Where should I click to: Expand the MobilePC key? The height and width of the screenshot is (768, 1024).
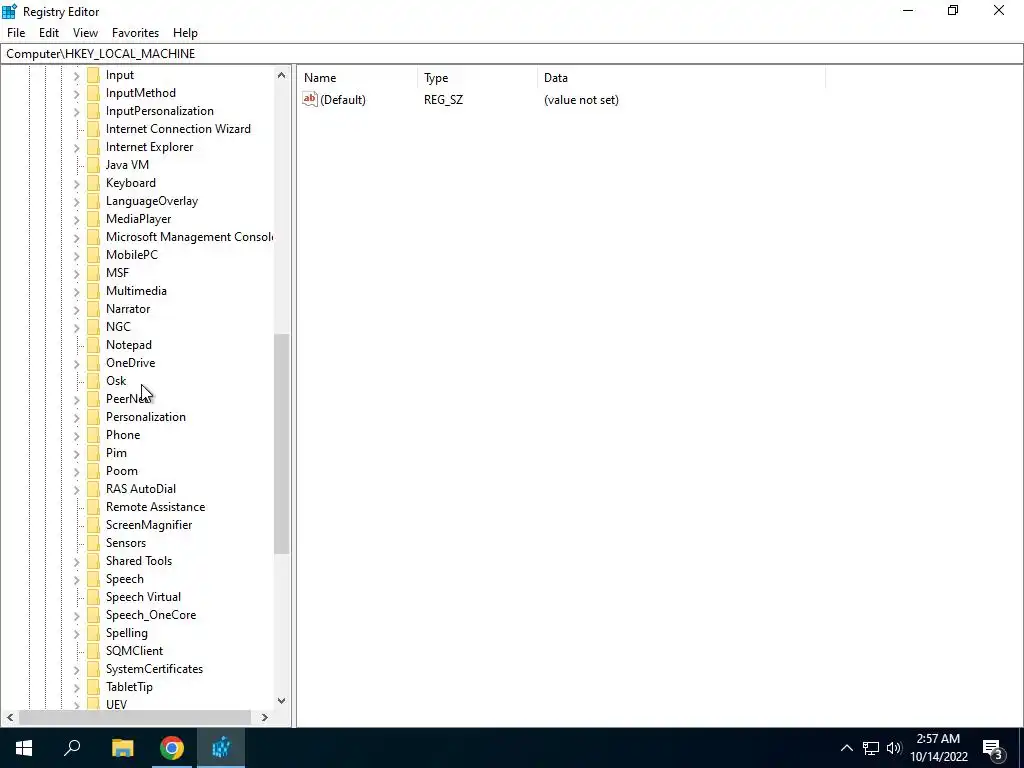[x=76, y=255]
